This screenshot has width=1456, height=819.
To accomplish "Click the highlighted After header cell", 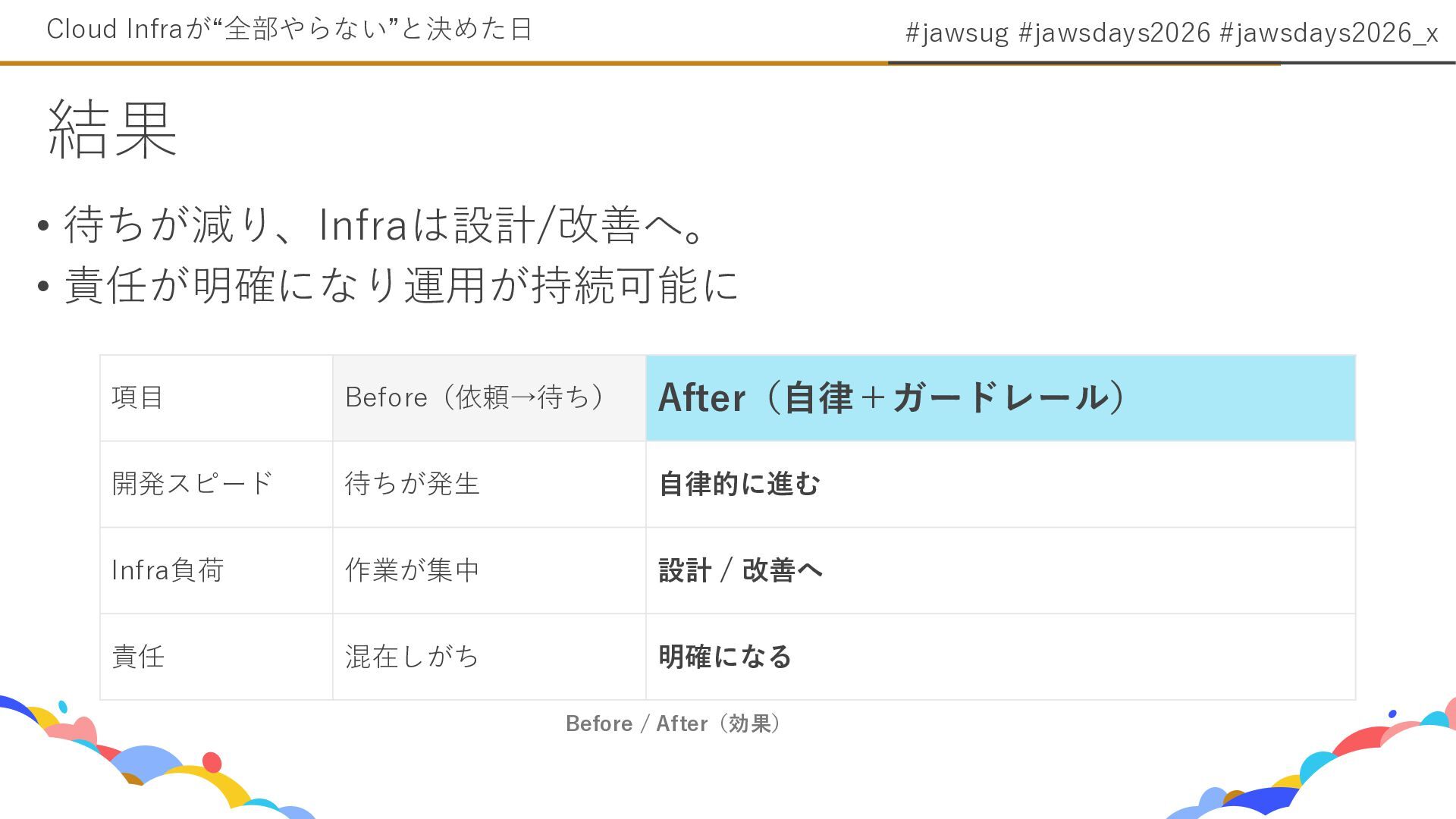I will click(x=892, y=397).
